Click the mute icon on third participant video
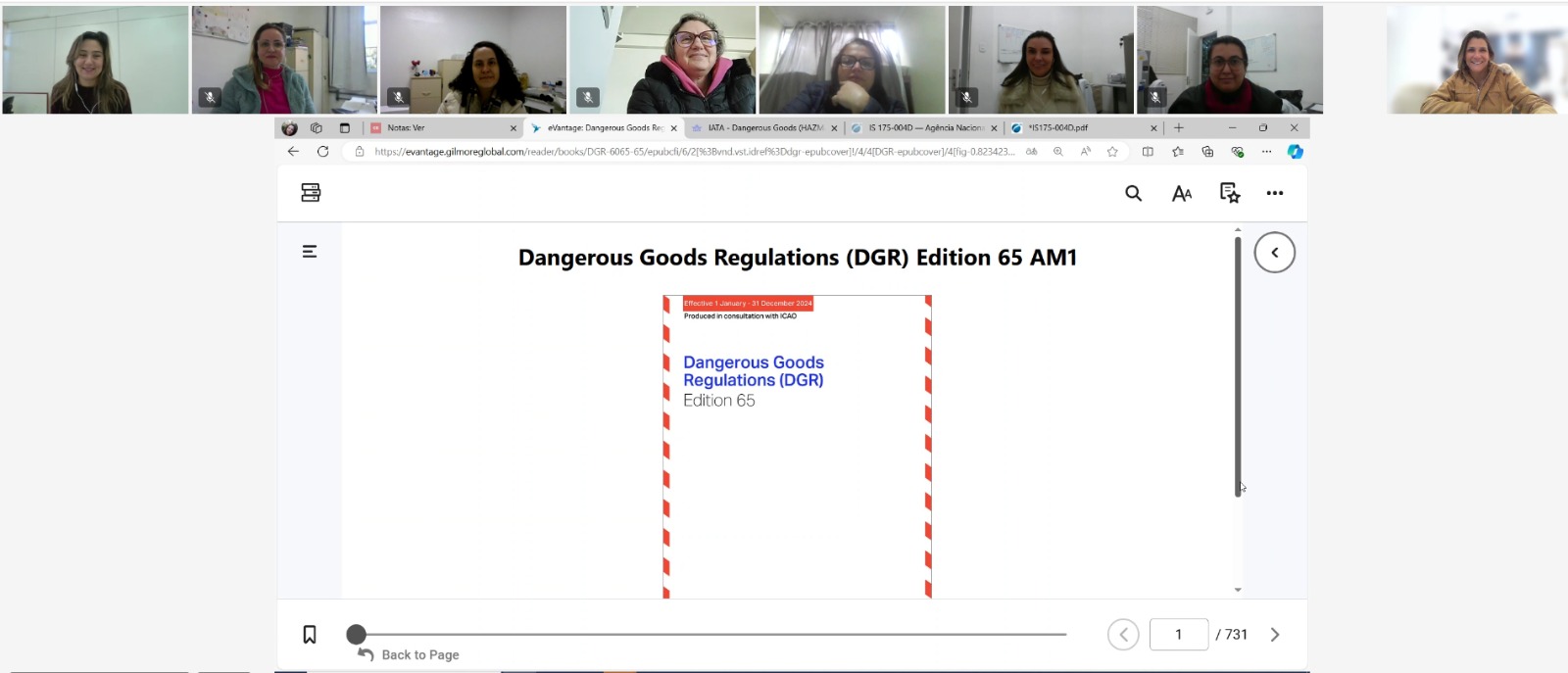1568x673 pixels. coord(398,97)
